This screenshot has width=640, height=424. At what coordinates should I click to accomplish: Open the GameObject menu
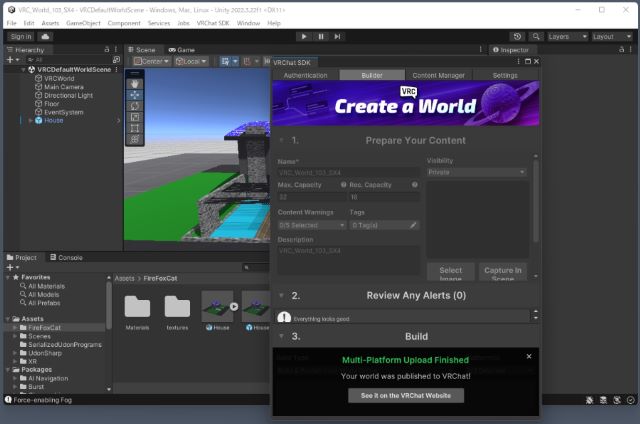tap(83, 23)
